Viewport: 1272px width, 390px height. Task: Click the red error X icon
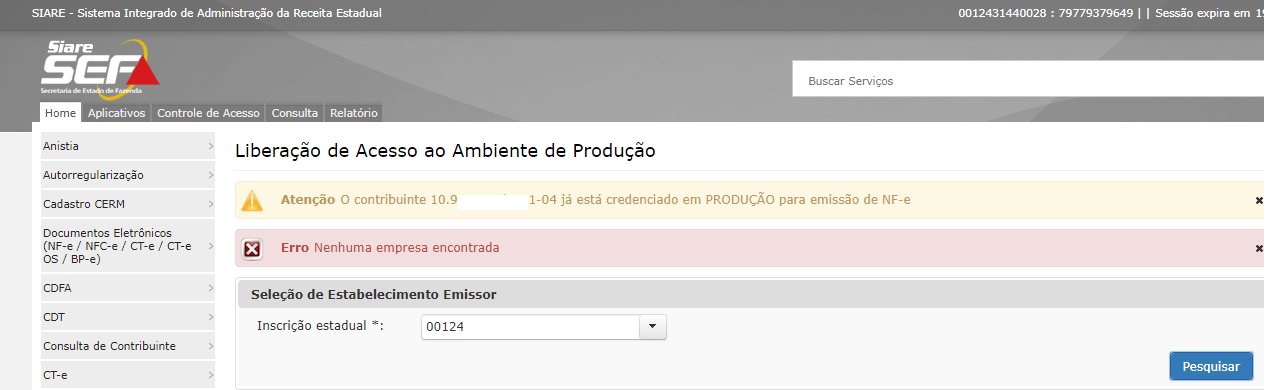point(253,248)
